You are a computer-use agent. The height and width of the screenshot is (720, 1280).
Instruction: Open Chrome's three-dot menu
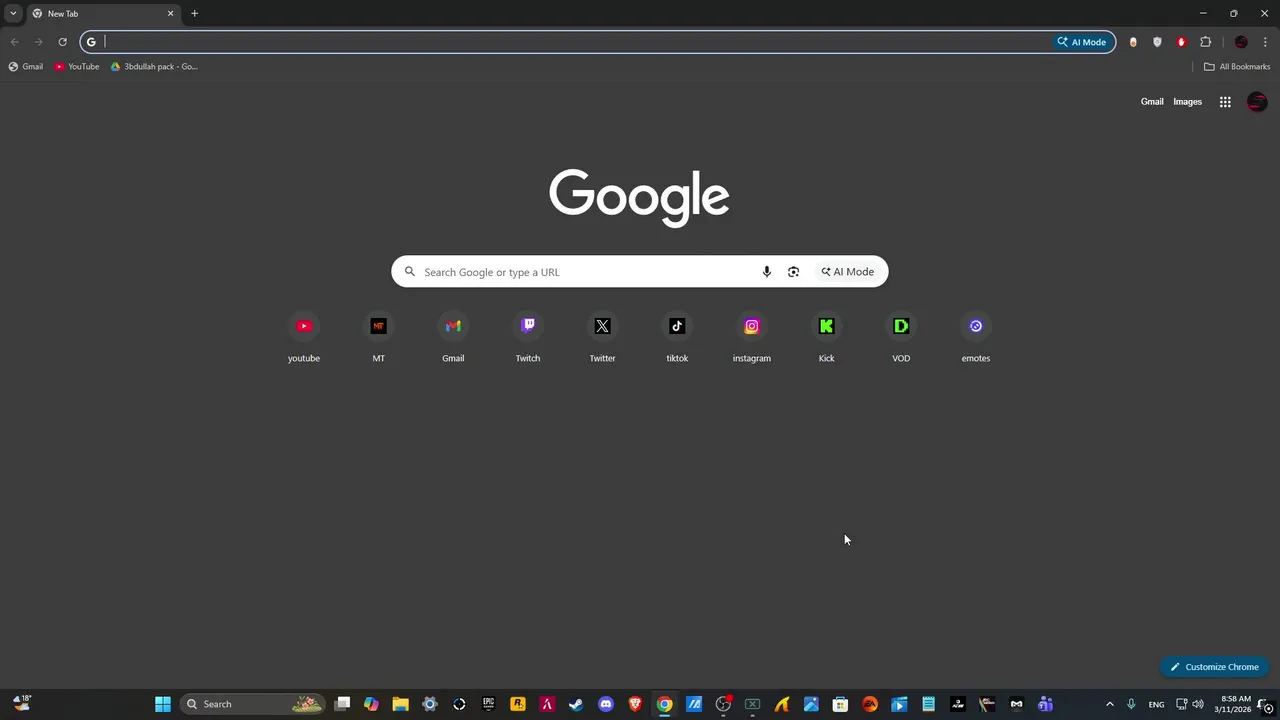coord(1265,42)
